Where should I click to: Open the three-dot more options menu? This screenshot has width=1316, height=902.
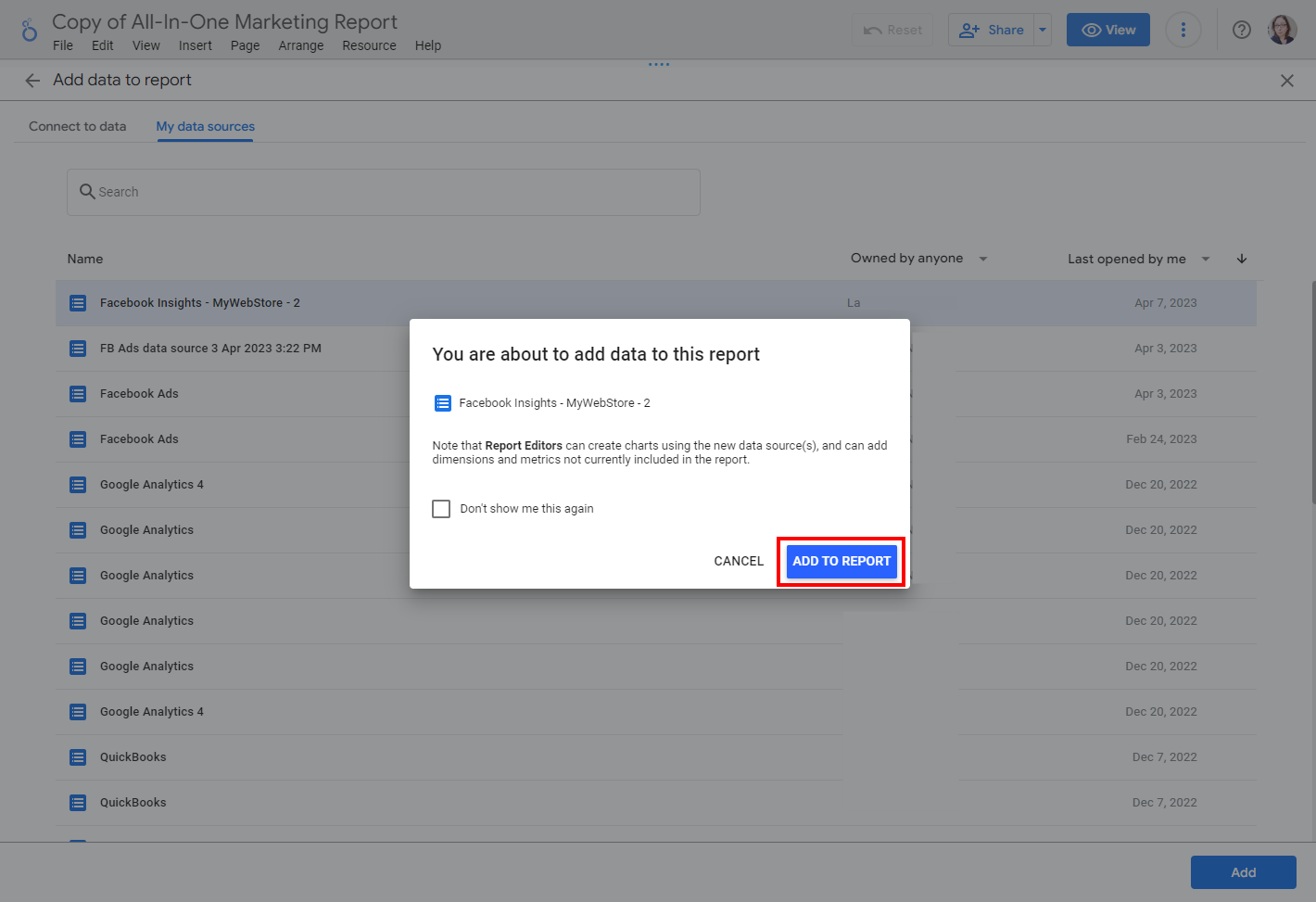click(x=1183, y=29)
